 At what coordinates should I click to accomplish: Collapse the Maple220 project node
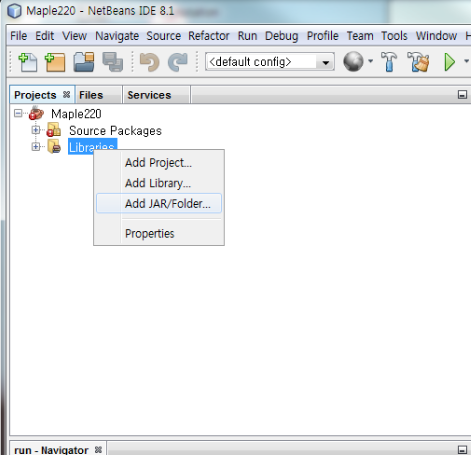[x=18, y=114]
